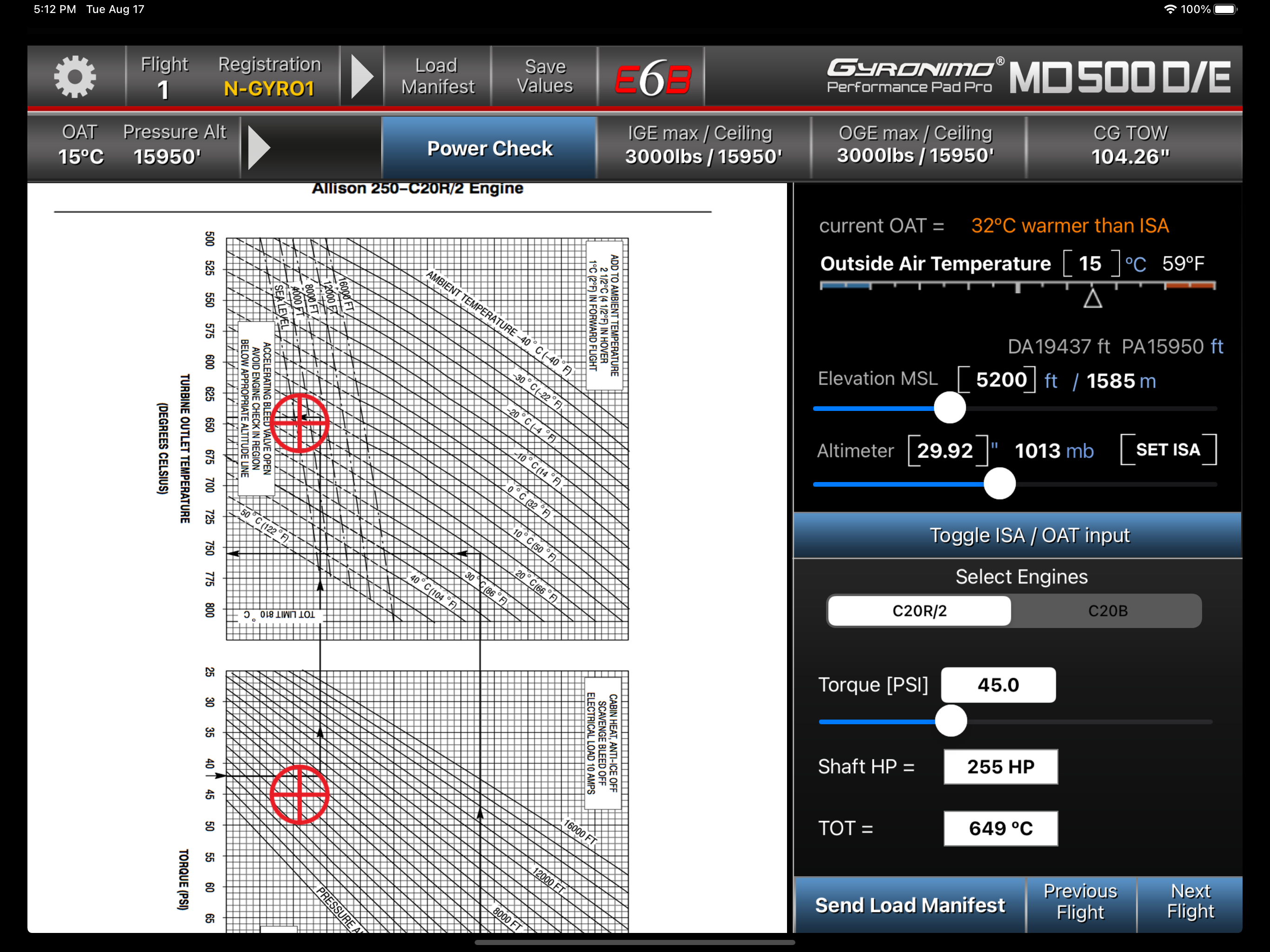Tap the ft unit after Elevation
Viewport: 1270px width, 952px height.
(x=1051, y=381)
